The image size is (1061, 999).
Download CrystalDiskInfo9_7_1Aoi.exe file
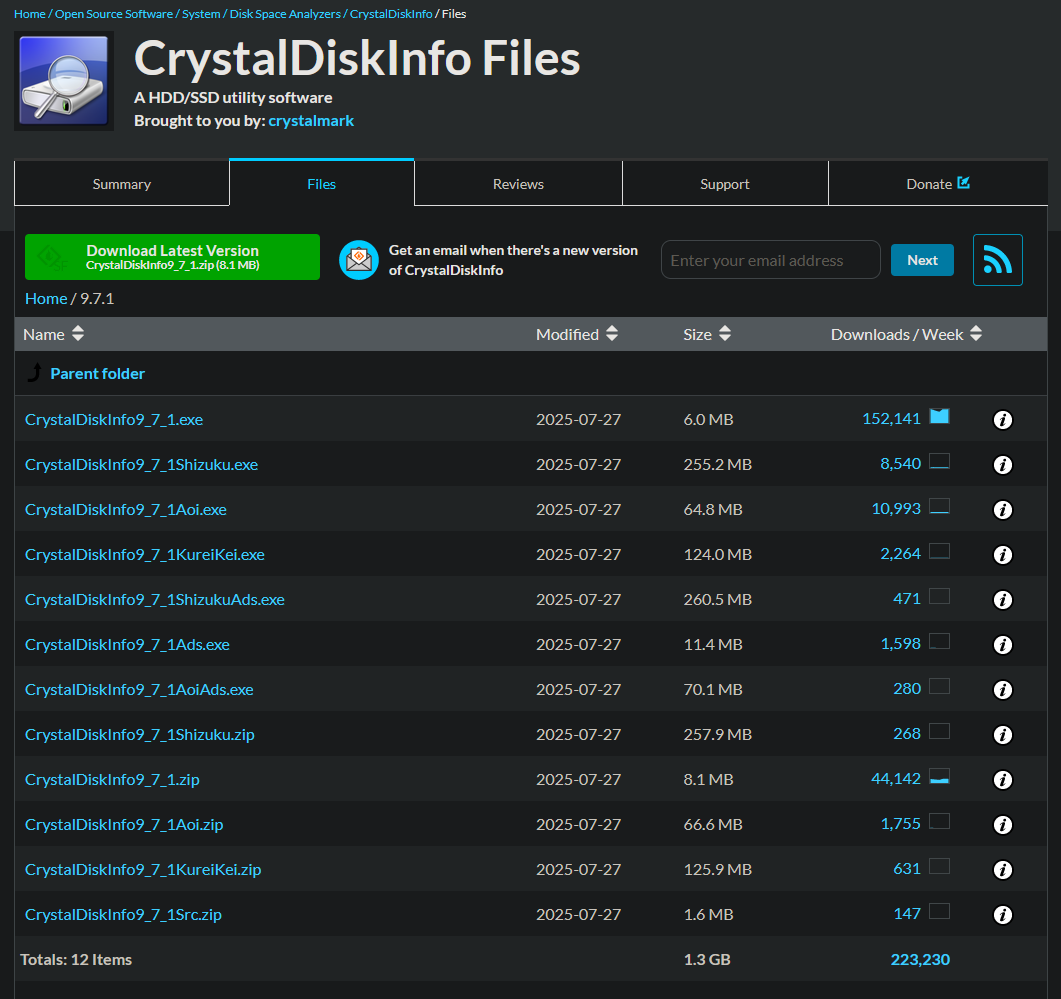126,510
